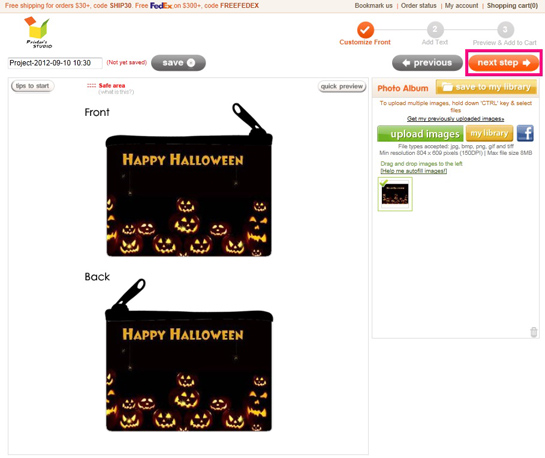Screen dimensions: 545x458
Task: Open tips to start
Action: pos(32,86)
